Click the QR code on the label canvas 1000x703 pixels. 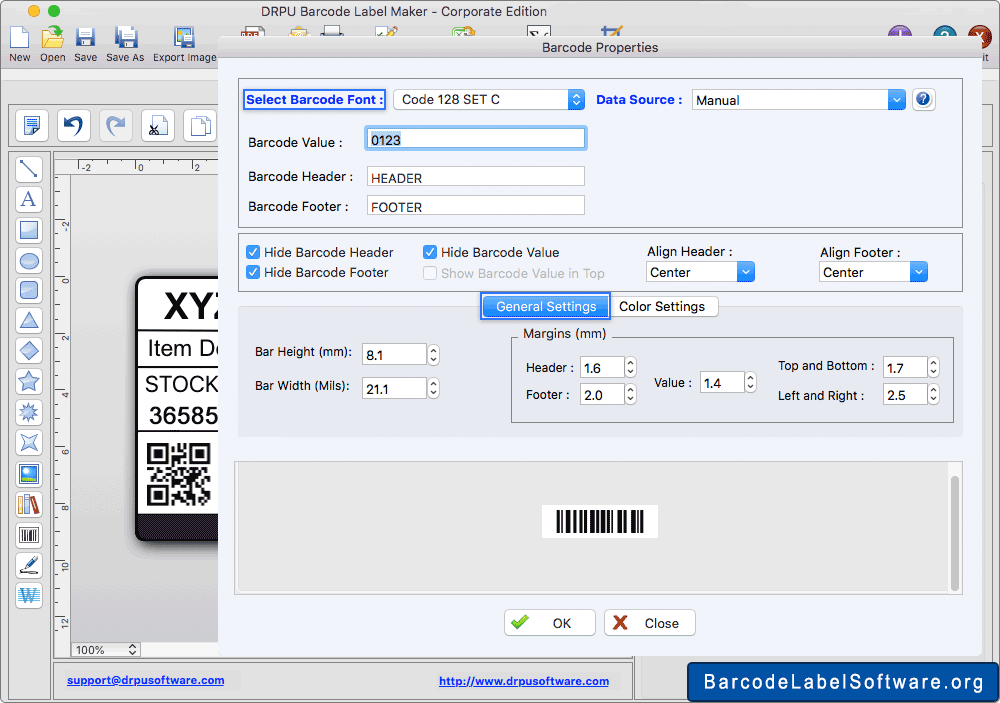pyautogui.click(x=179, y=475)
